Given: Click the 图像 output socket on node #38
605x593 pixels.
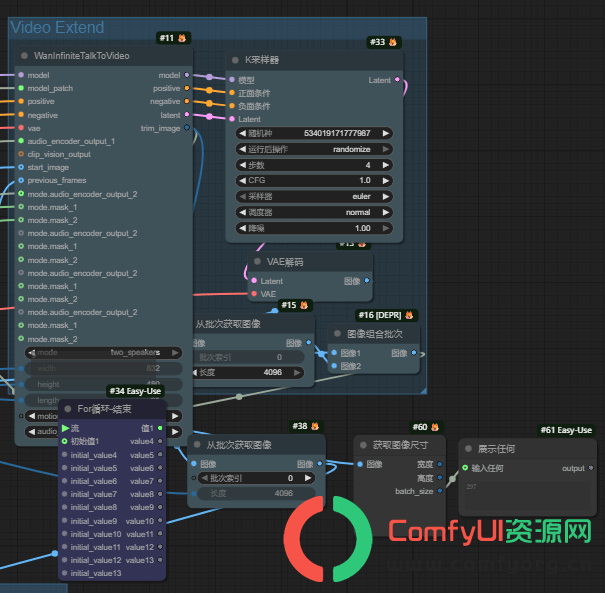Looking at the screenshot, I should pos(319,463).
